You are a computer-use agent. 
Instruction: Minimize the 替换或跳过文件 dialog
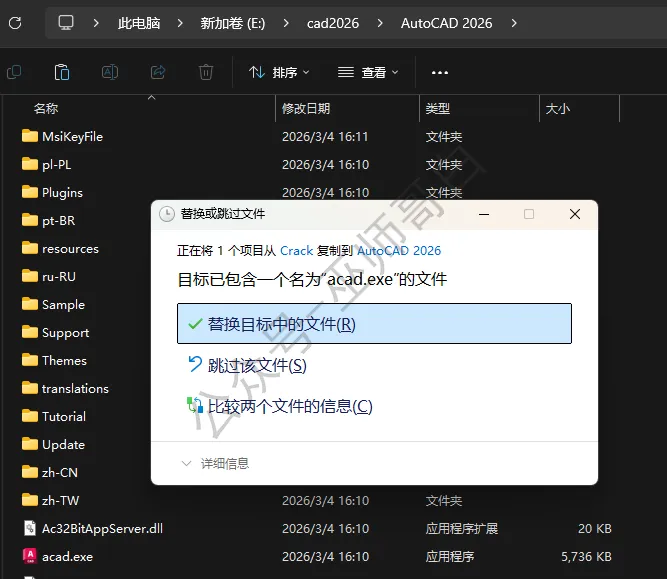pyautogui.click(x=484, y=214)
